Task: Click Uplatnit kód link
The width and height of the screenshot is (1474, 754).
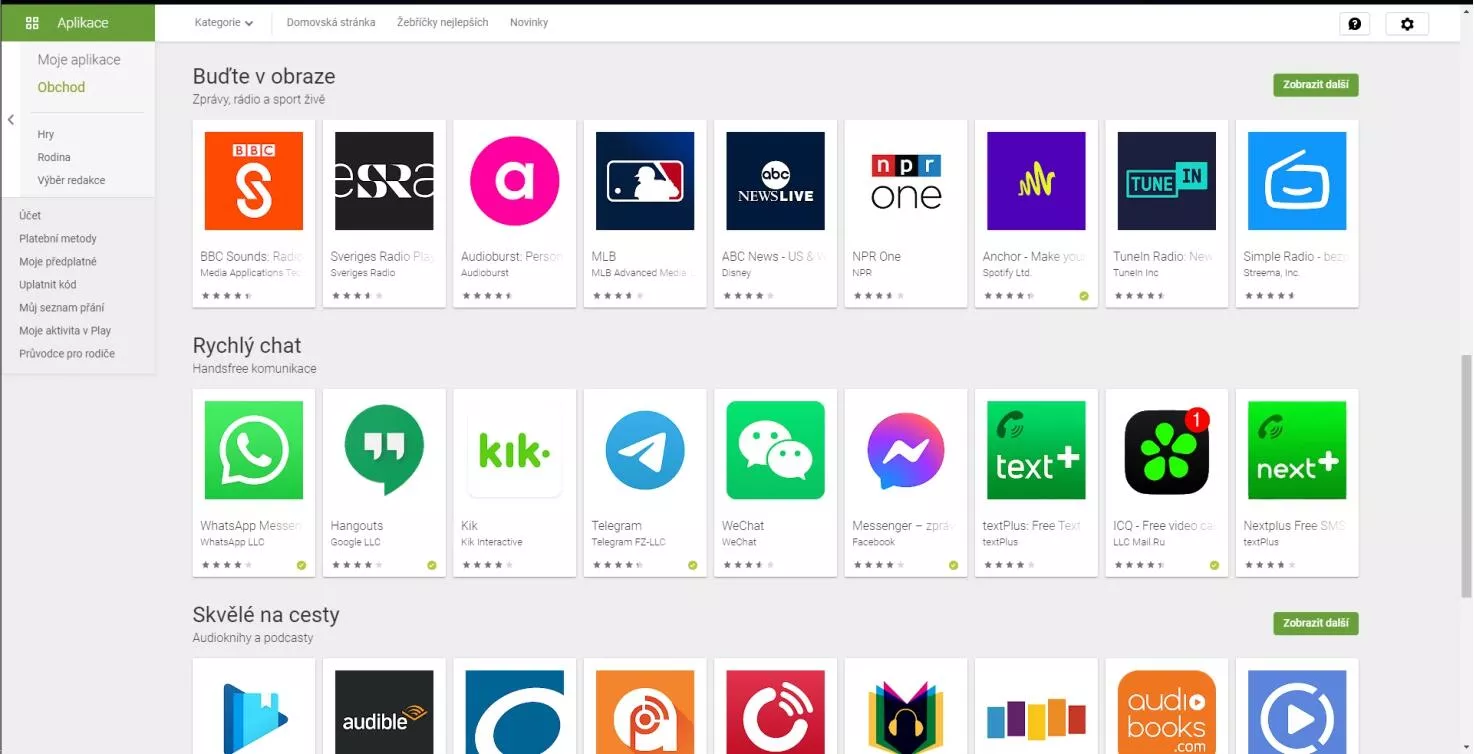Action: [48, 284]
